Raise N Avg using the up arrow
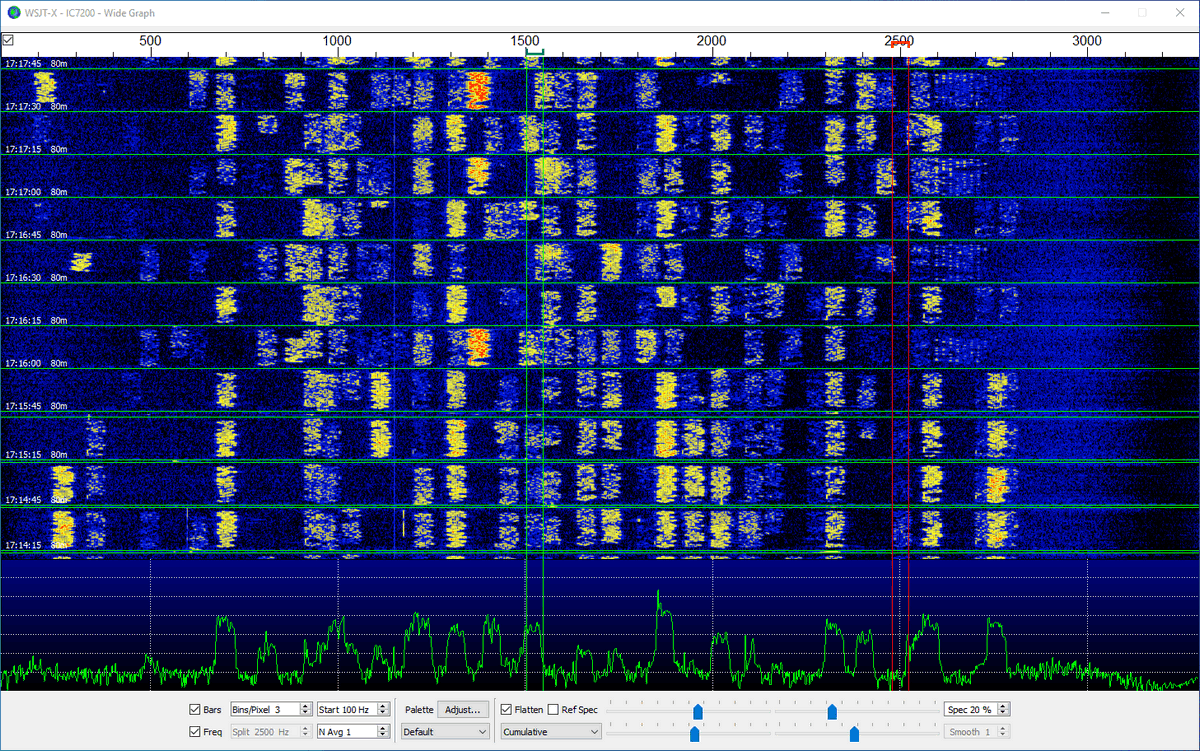 point(384,728)
